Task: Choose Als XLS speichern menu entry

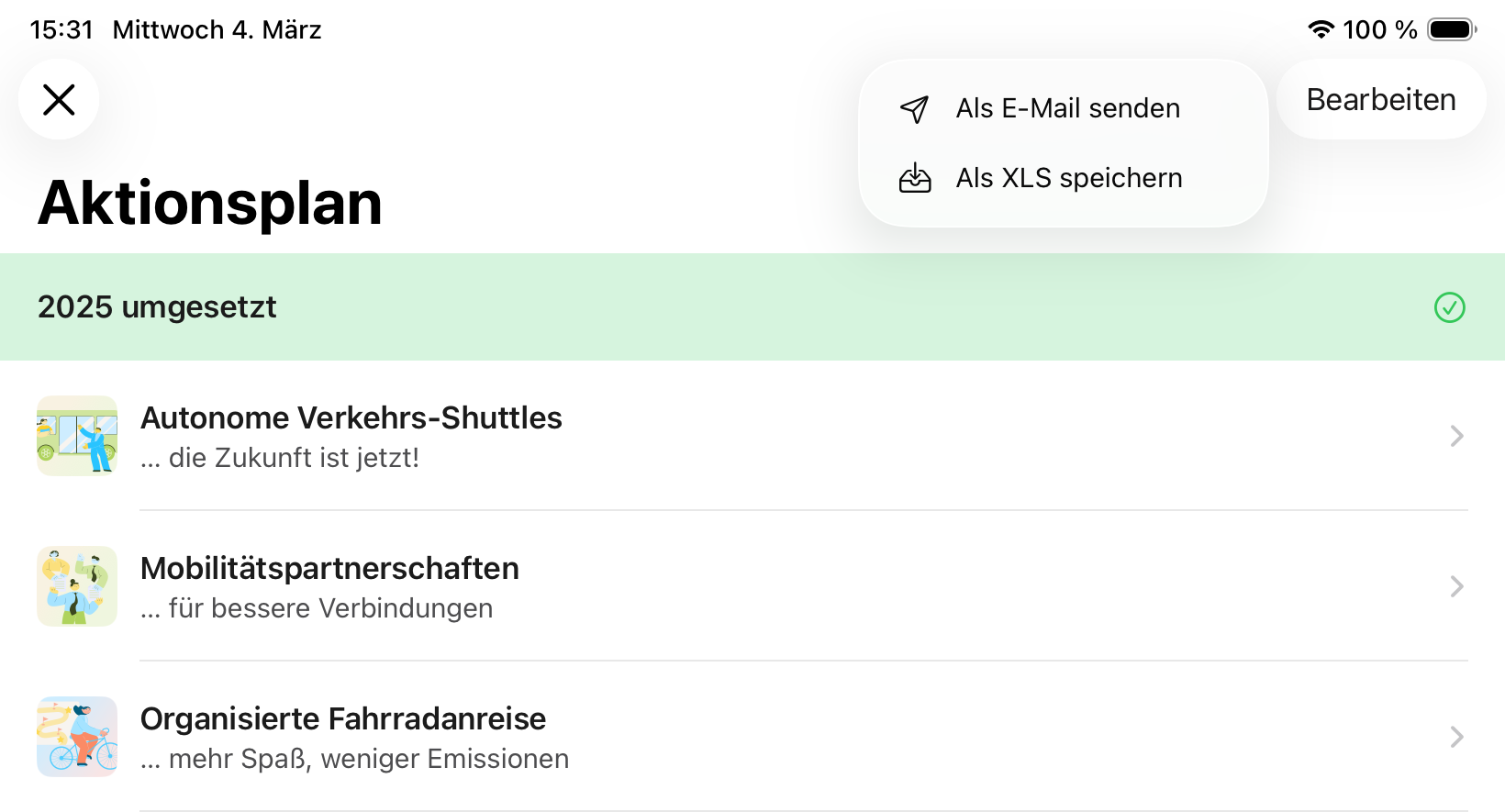Action: point(1068,178)
